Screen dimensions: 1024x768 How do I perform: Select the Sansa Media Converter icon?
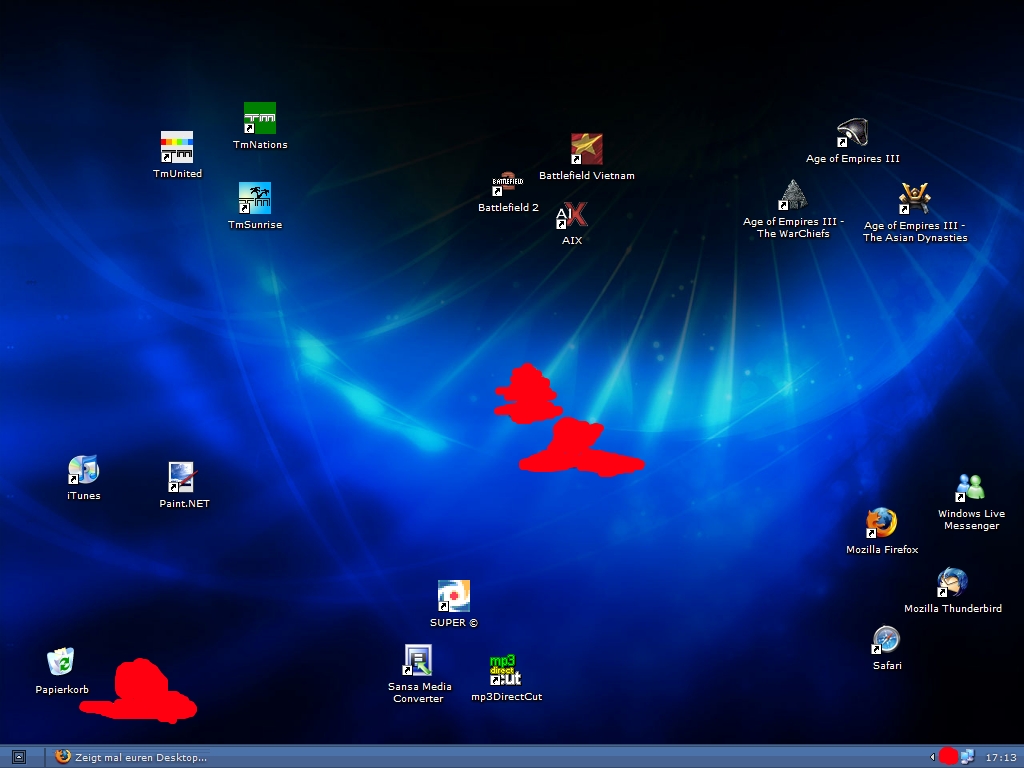(x=418, y=660)
